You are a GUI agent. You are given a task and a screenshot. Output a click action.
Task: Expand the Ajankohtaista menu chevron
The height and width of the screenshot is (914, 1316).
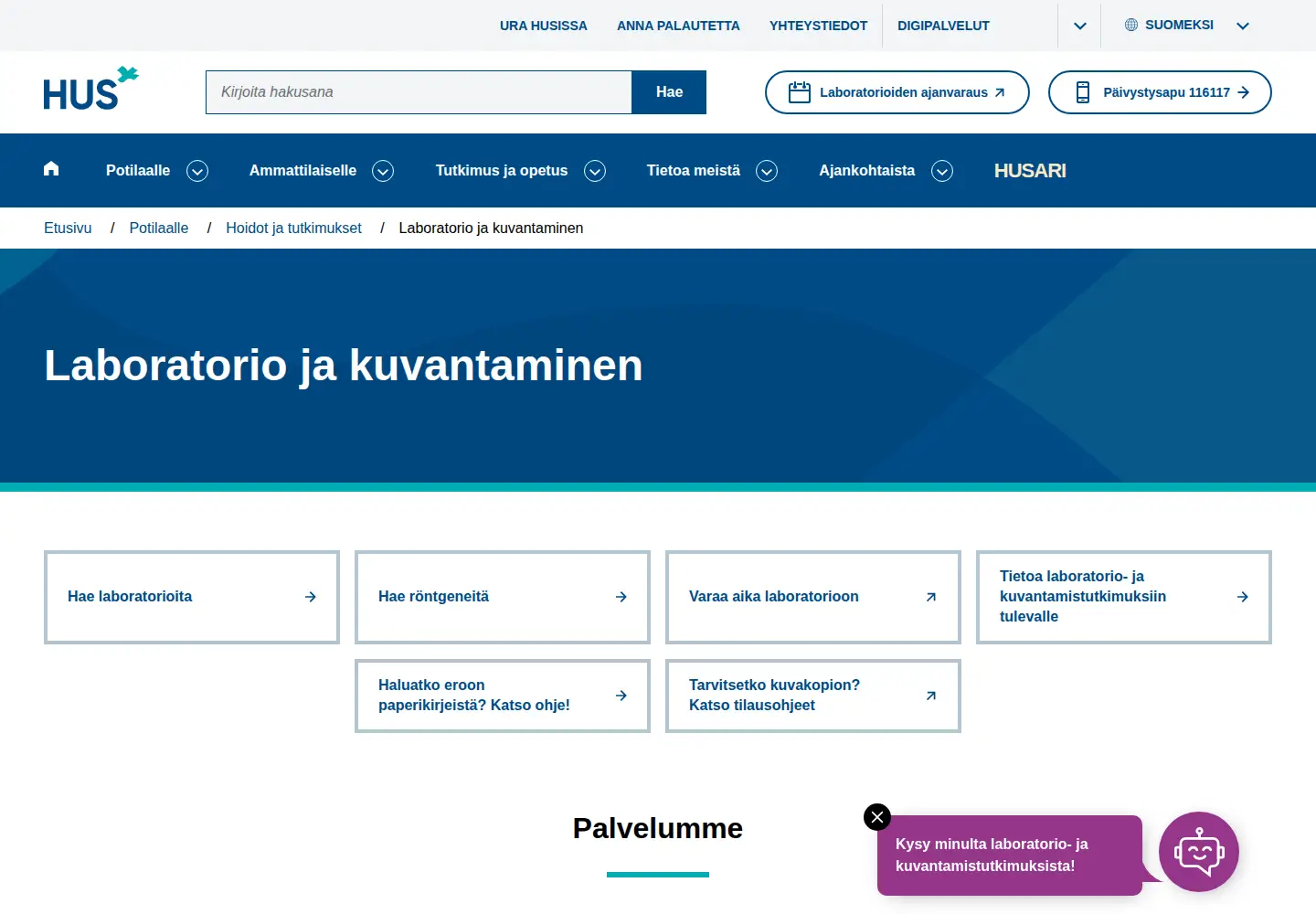click(942, 171)
